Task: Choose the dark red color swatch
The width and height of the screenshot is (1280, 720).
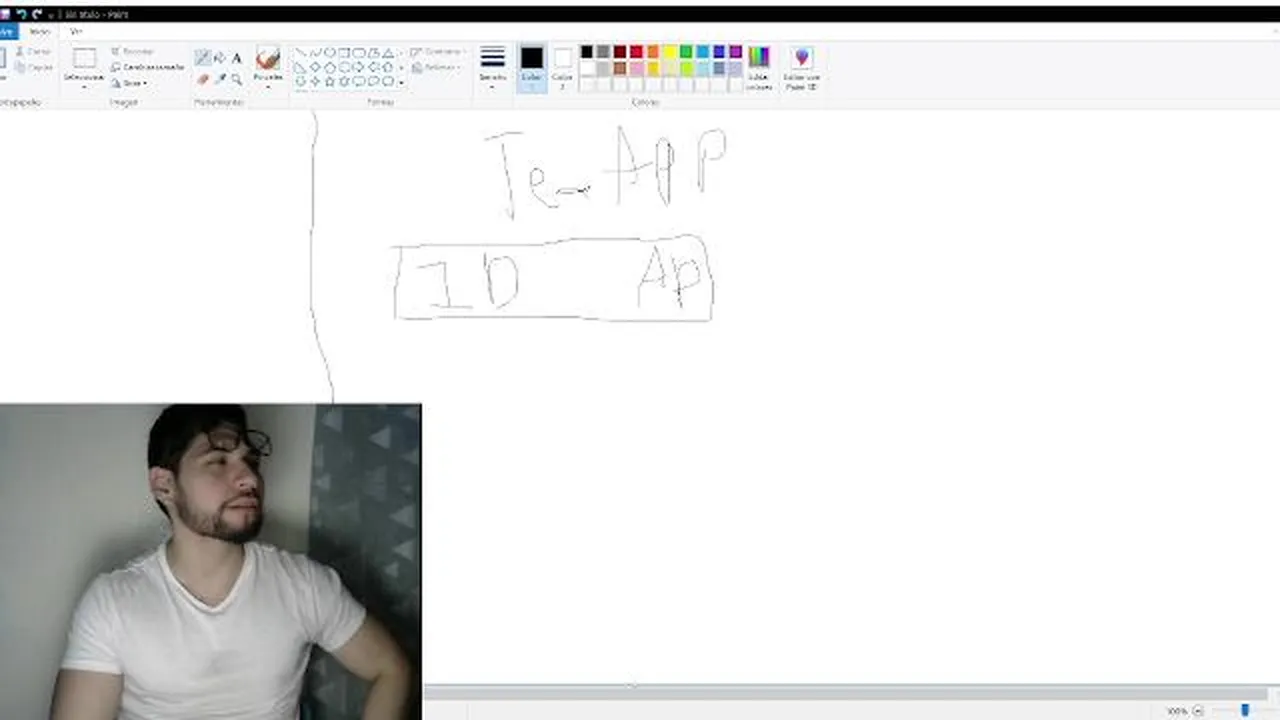Action: point(620,52)
